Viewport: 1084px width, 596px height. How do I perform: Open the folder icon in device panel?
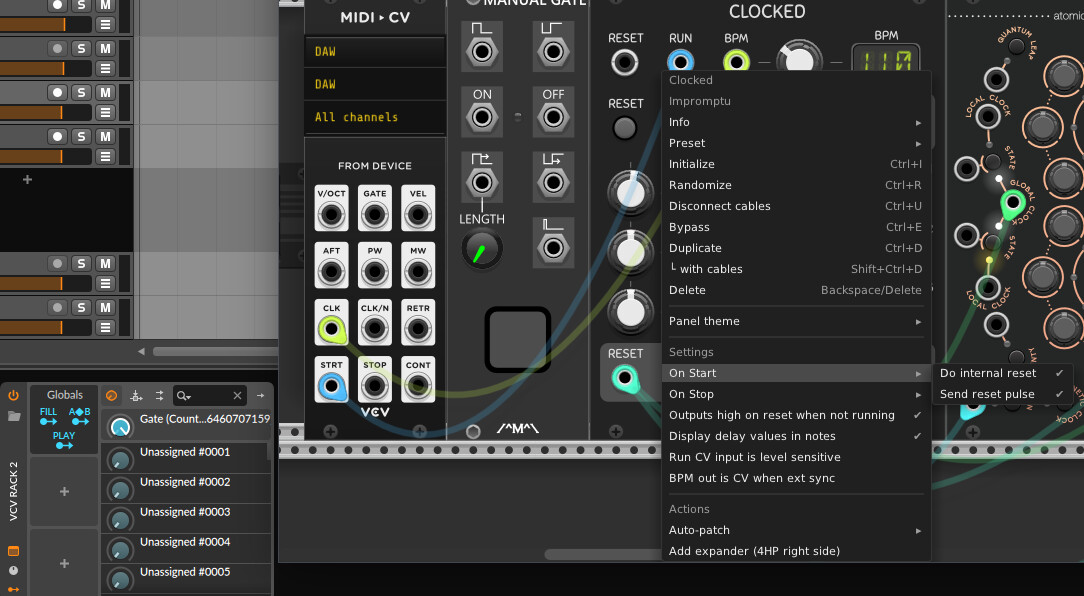tap(13, 416)
